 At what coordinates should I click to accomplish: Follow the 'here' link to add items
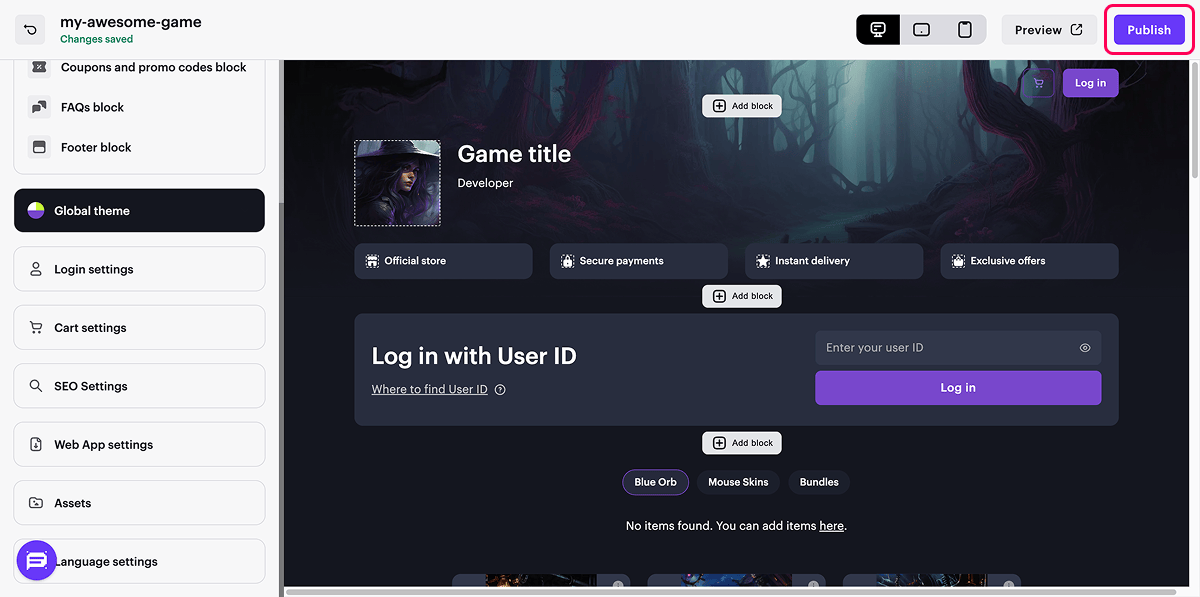click(x=831, y=526)
